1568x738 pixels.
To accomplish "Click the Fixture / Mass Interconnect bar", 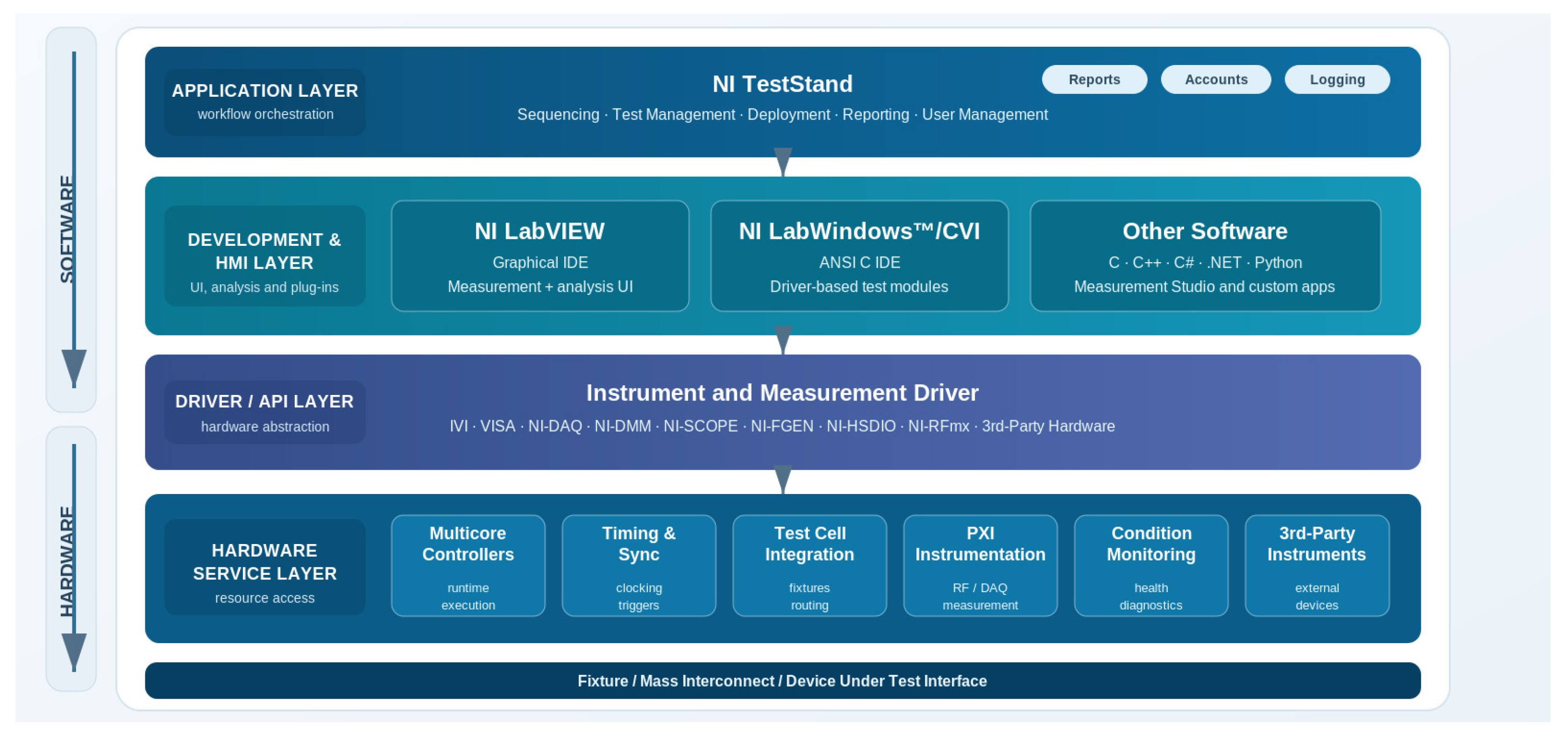I will pyautogui.click(x=782, y=680).
